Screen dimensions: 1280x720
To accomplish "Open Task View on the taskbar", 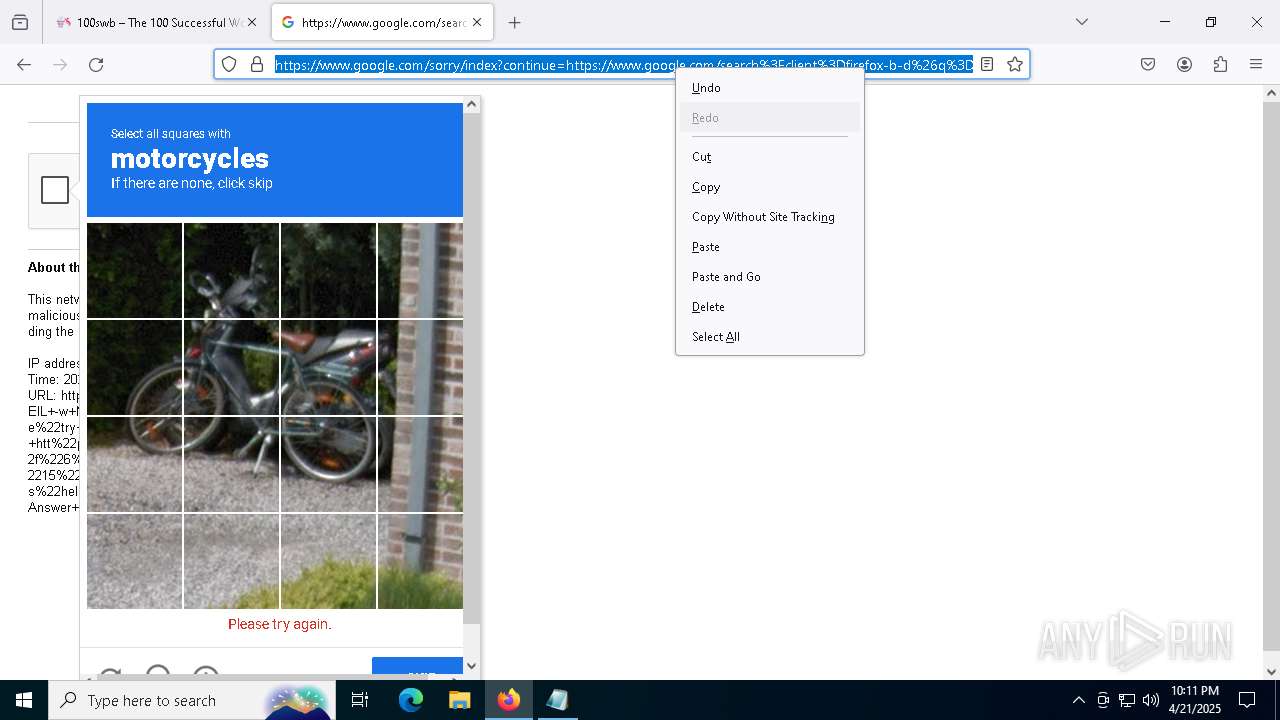I will point(360,700).
